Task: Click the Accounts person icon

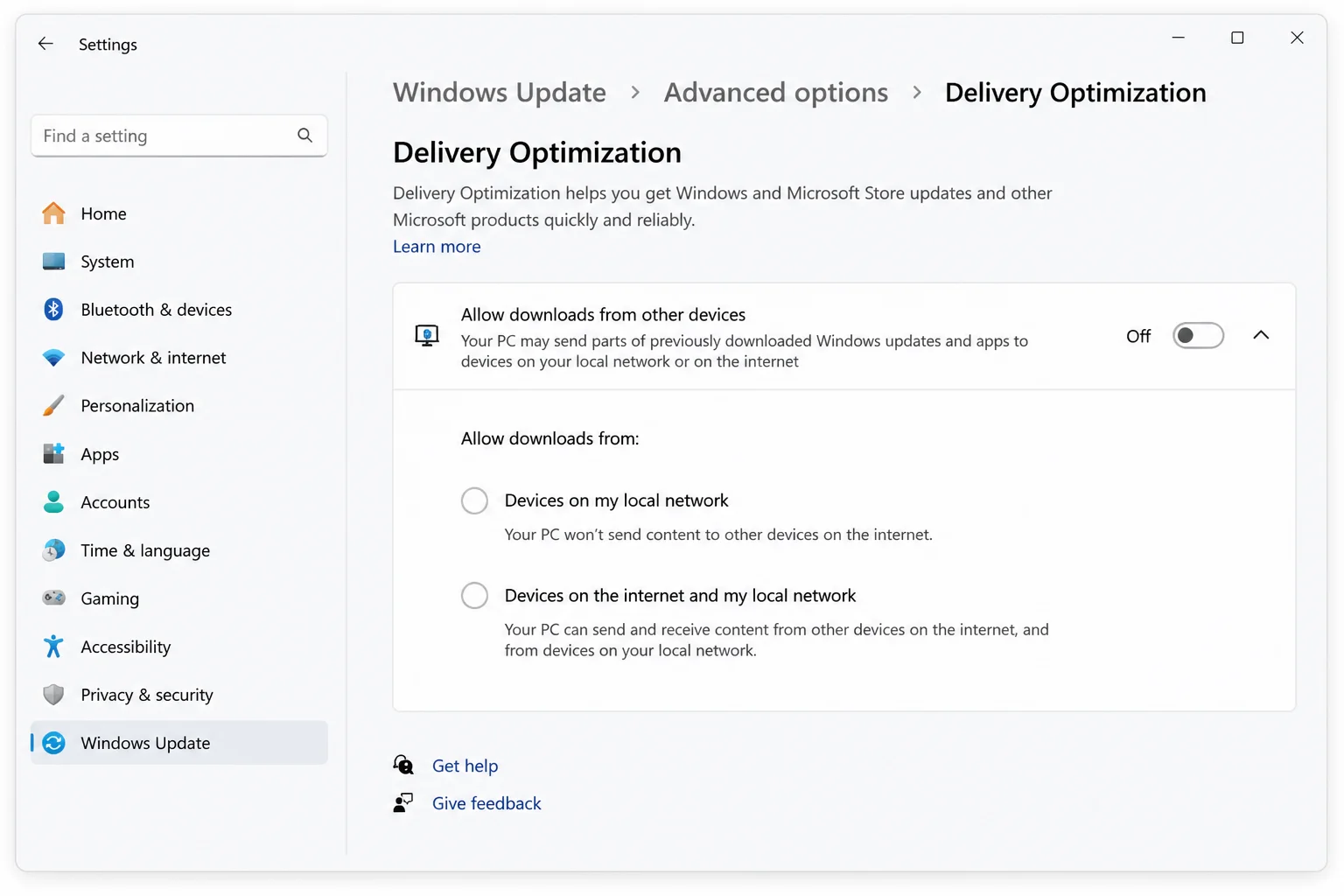Action: point(53,502)
